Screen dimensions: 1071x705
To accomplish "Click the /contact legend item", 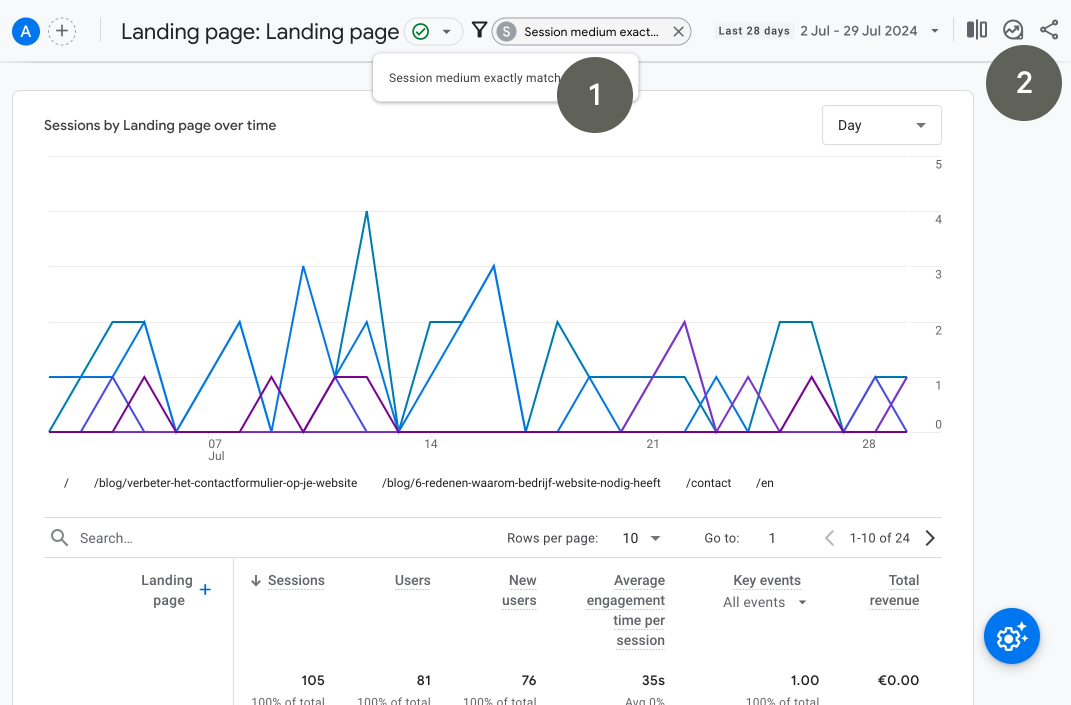I will (x=708, y=483).
